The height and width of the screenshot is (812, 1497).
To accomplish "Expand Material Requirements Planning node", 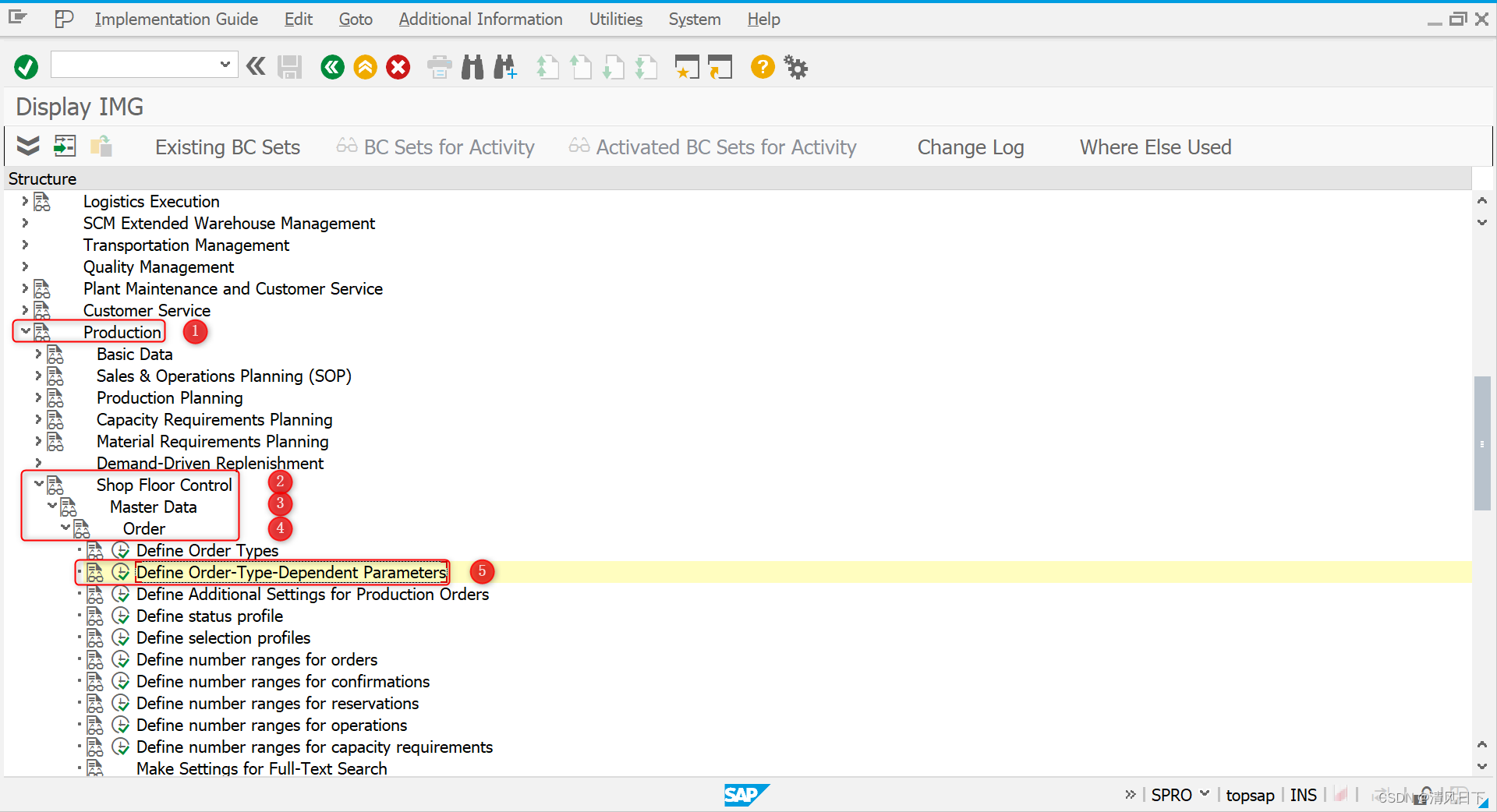I will pos(38,441).
